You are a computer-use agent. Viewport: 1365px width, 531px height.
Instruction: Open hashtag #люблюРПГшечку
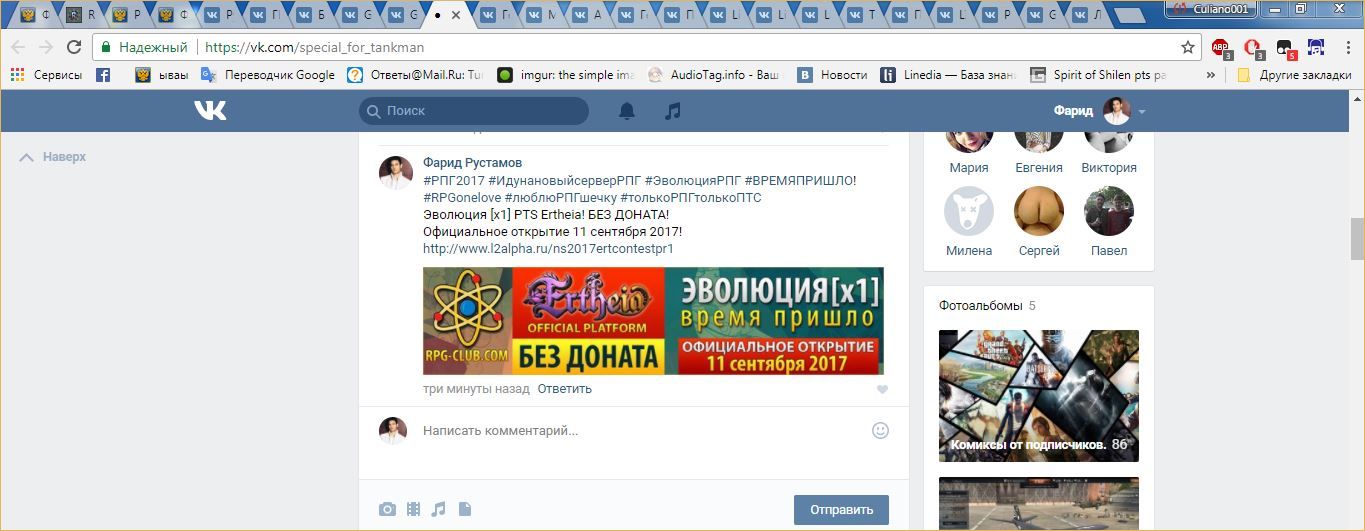coord(560,198)
